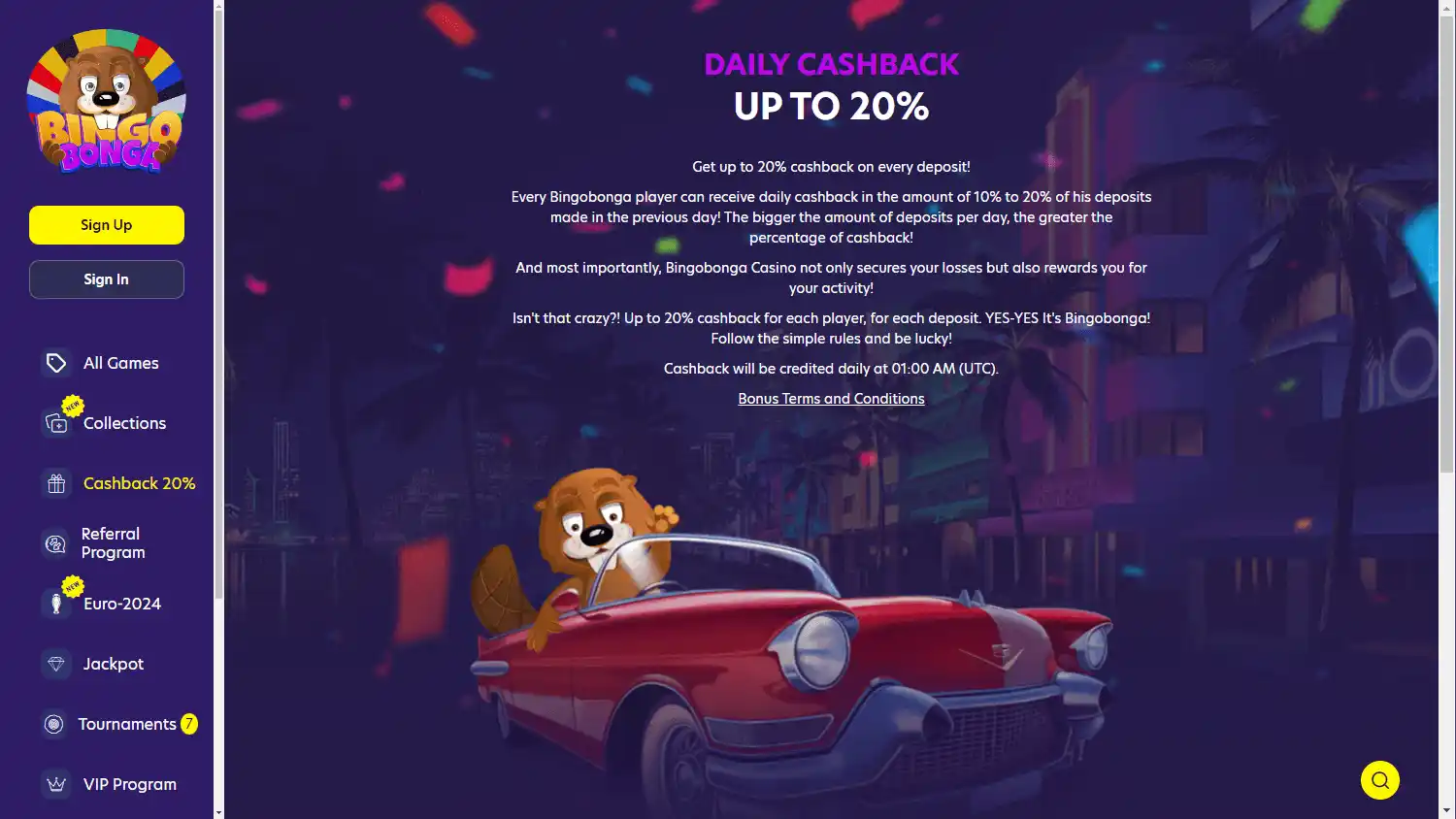
Task: Click the main page vertical scrollbar
Action: click(1447, 243)
